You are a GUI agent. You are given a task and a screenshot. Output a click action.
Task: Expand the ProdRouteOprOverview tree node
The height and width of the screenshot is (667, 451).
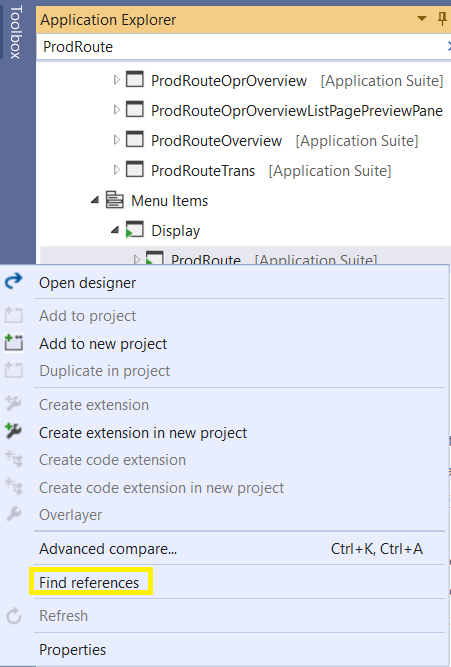(116, 80)
